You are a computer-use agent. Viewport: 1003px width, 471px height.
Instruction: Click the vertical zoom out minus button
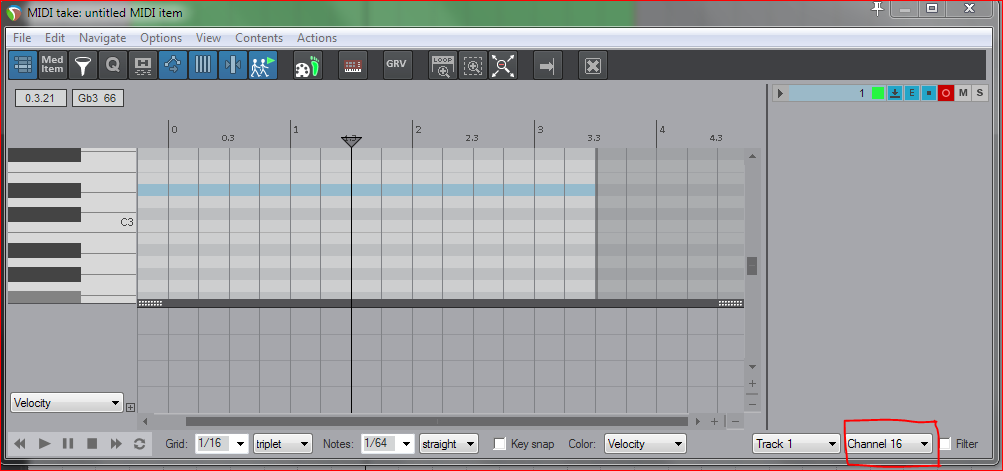pos(752,404)
